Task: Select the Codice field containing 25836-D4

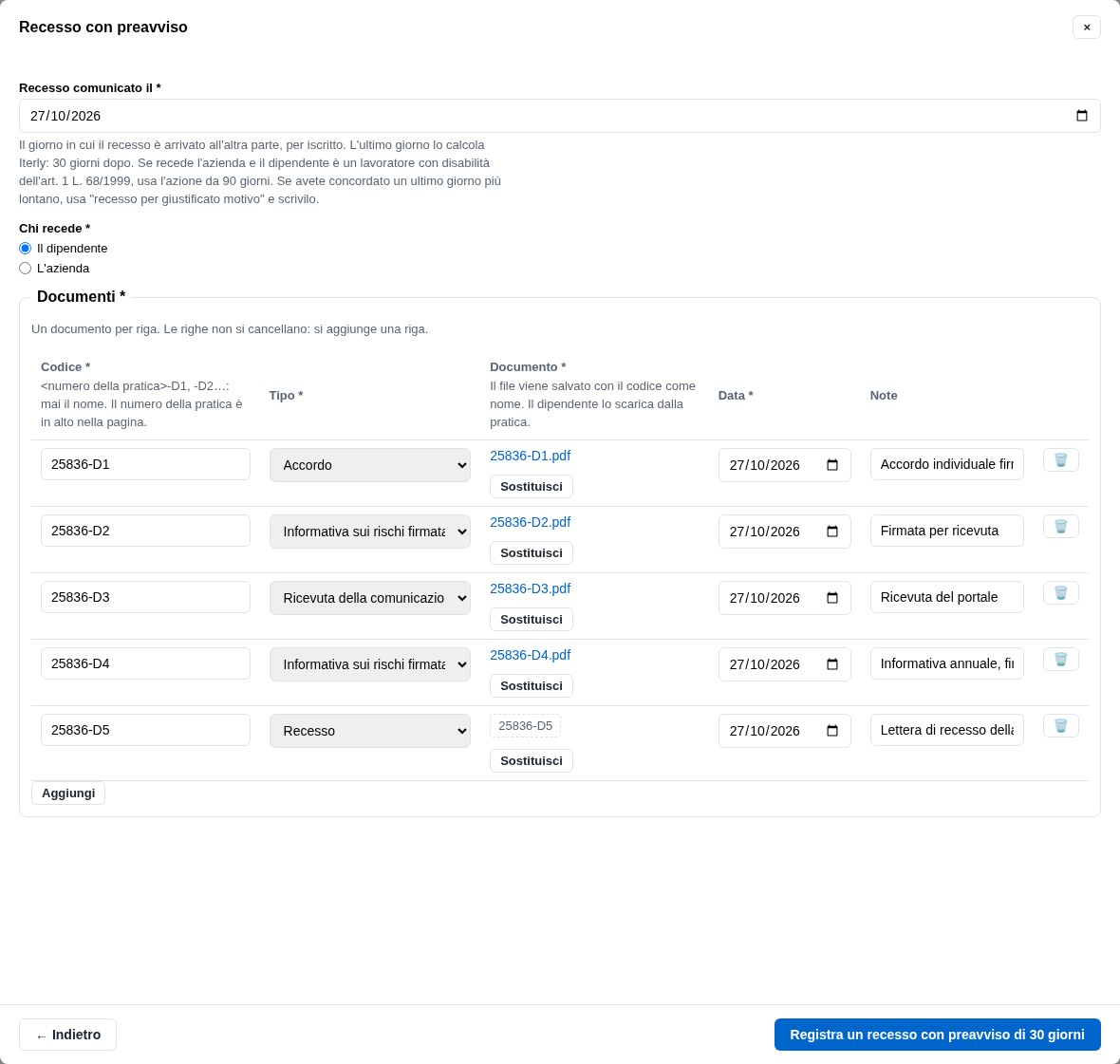Action: coord(146,663)
